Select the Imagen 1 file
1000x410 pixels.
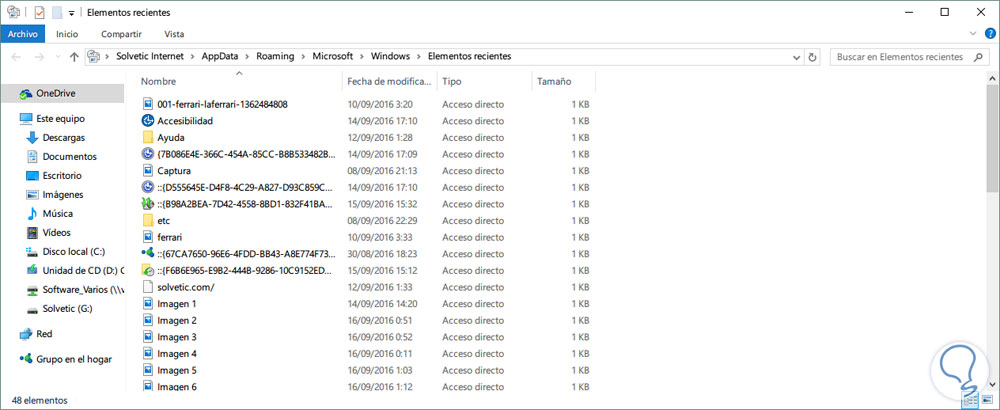(x=176, y=304)
